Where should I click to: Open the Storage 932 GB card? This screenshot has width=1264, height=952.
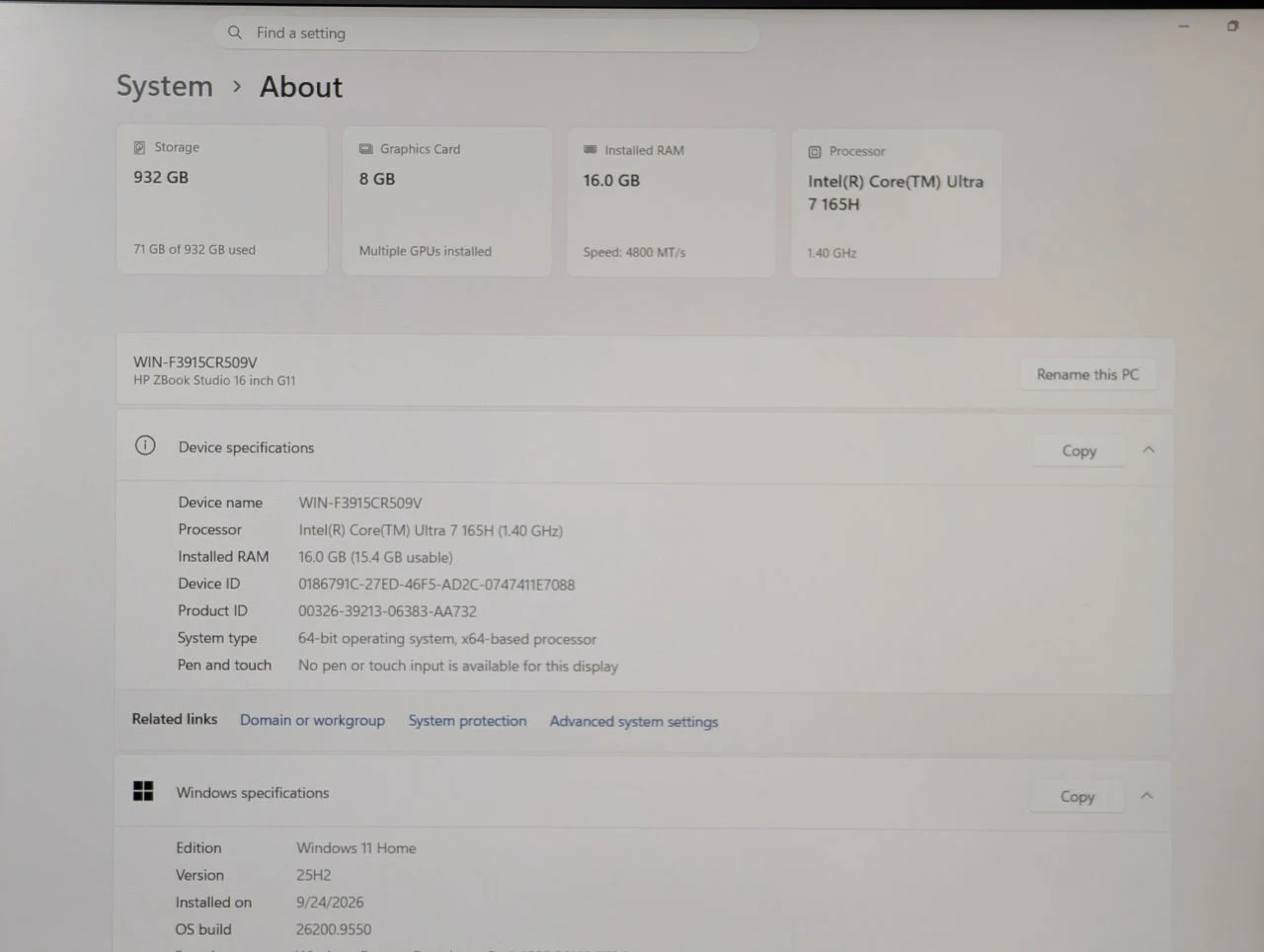point(222,199)
